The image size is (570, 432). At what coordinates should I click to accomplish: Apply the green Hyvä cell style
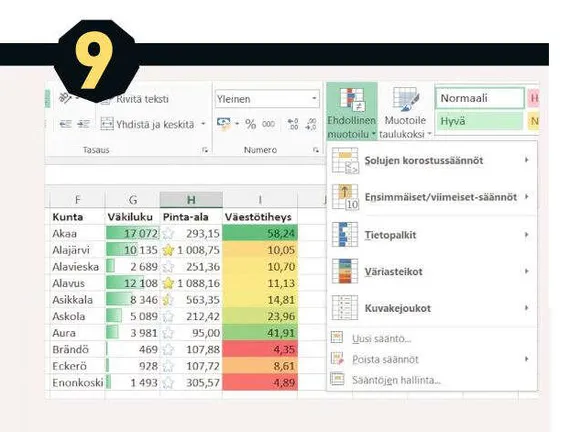coord(480,121)
